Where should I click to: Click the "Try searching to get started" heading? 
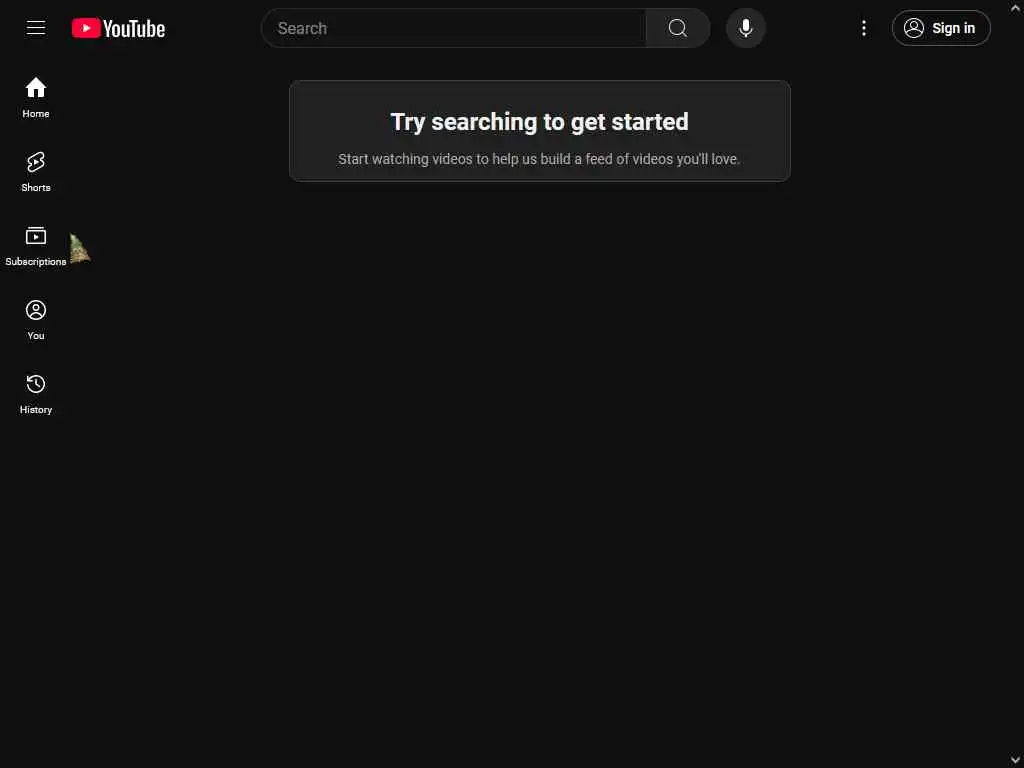click(539, 122)
